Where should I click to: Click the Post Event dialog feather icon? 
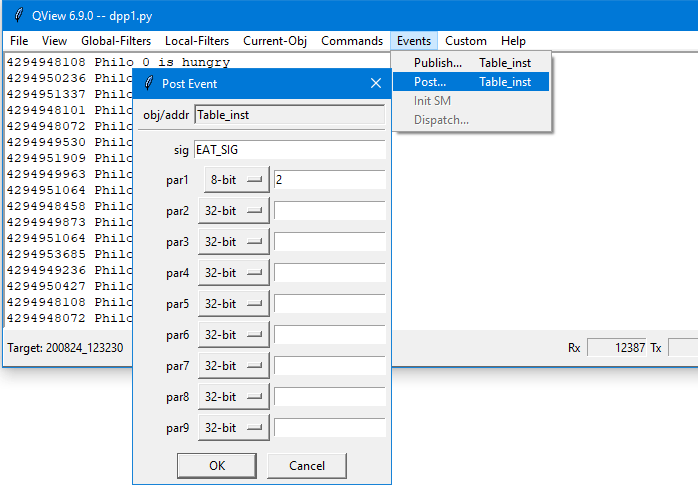(x=148, y=83)
